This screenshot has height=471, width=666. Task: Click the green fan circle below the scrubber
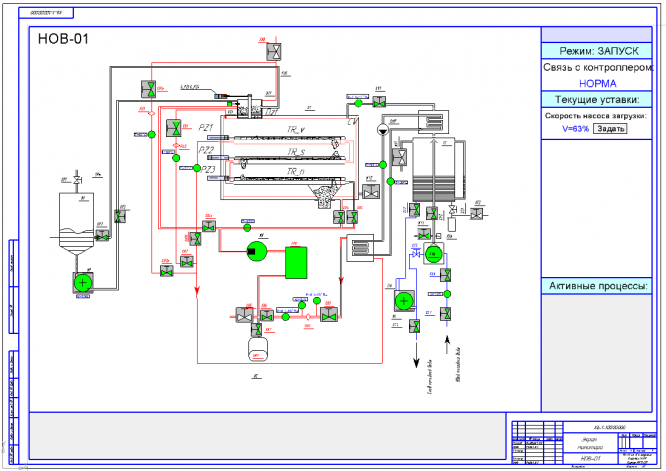(x=434, y=254)
